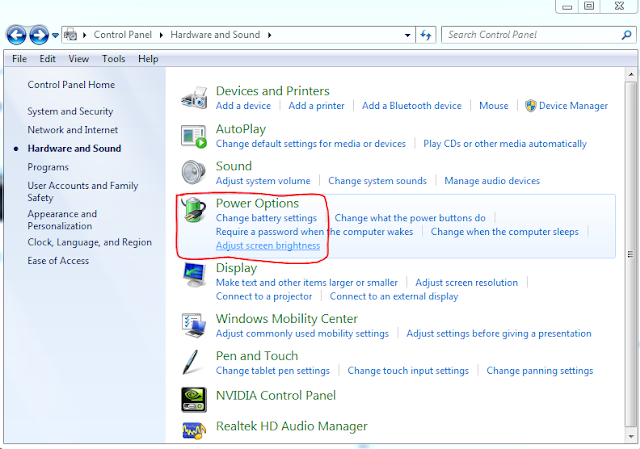Open the File menu
Image resolution: width=640 pixels, height=449 pixels.
[x=19, y=59]
